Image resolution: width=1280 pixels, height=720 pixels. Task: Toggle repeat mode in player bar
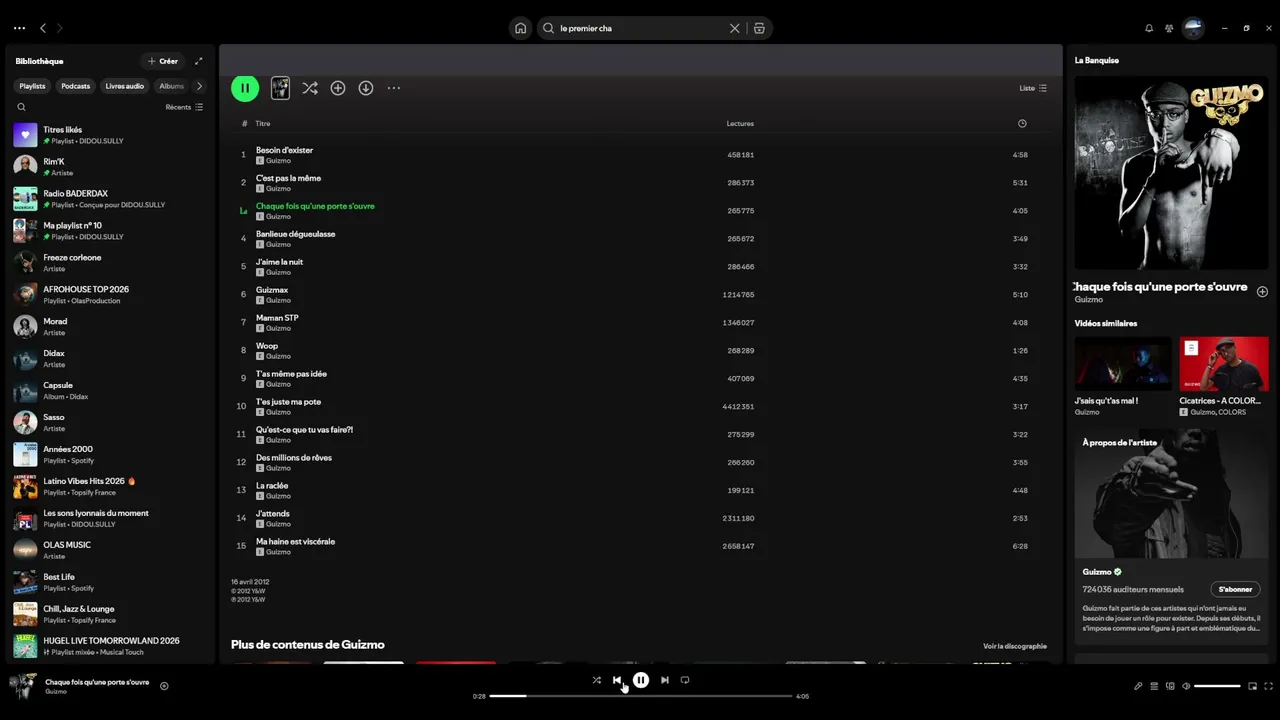[685, 680]
